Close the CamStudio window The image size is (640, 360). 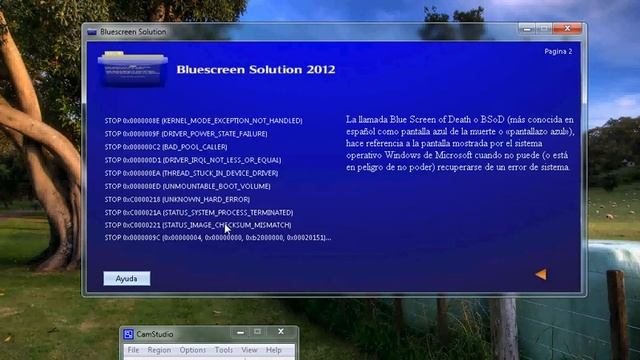[281, 331]
